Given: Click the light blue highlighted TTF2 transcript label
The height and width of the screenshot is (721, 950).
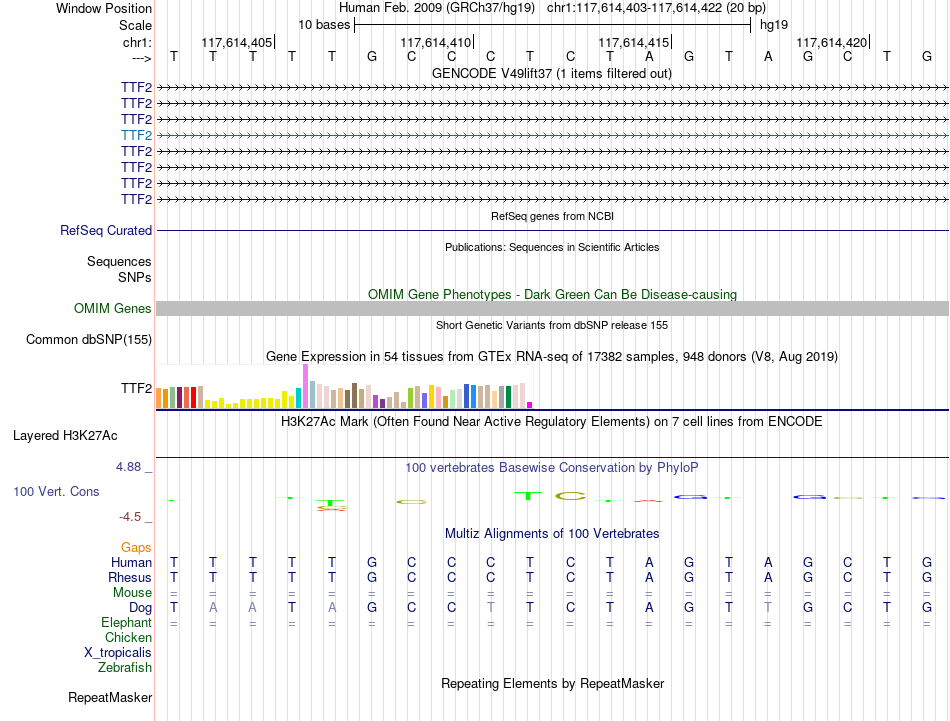Looking at the screenshot, I should 136,135.
